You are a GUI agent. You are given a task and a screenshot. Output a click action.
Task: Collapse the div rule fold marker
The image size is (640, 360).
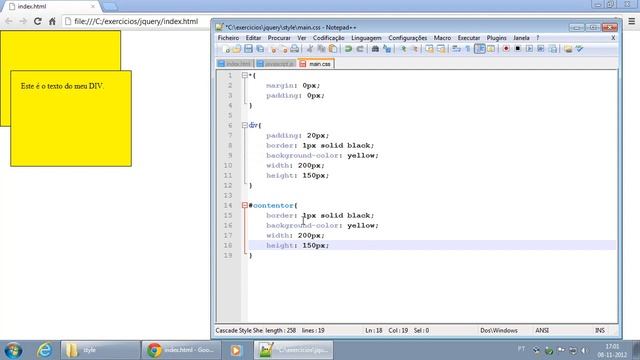[x=244, y=125]
